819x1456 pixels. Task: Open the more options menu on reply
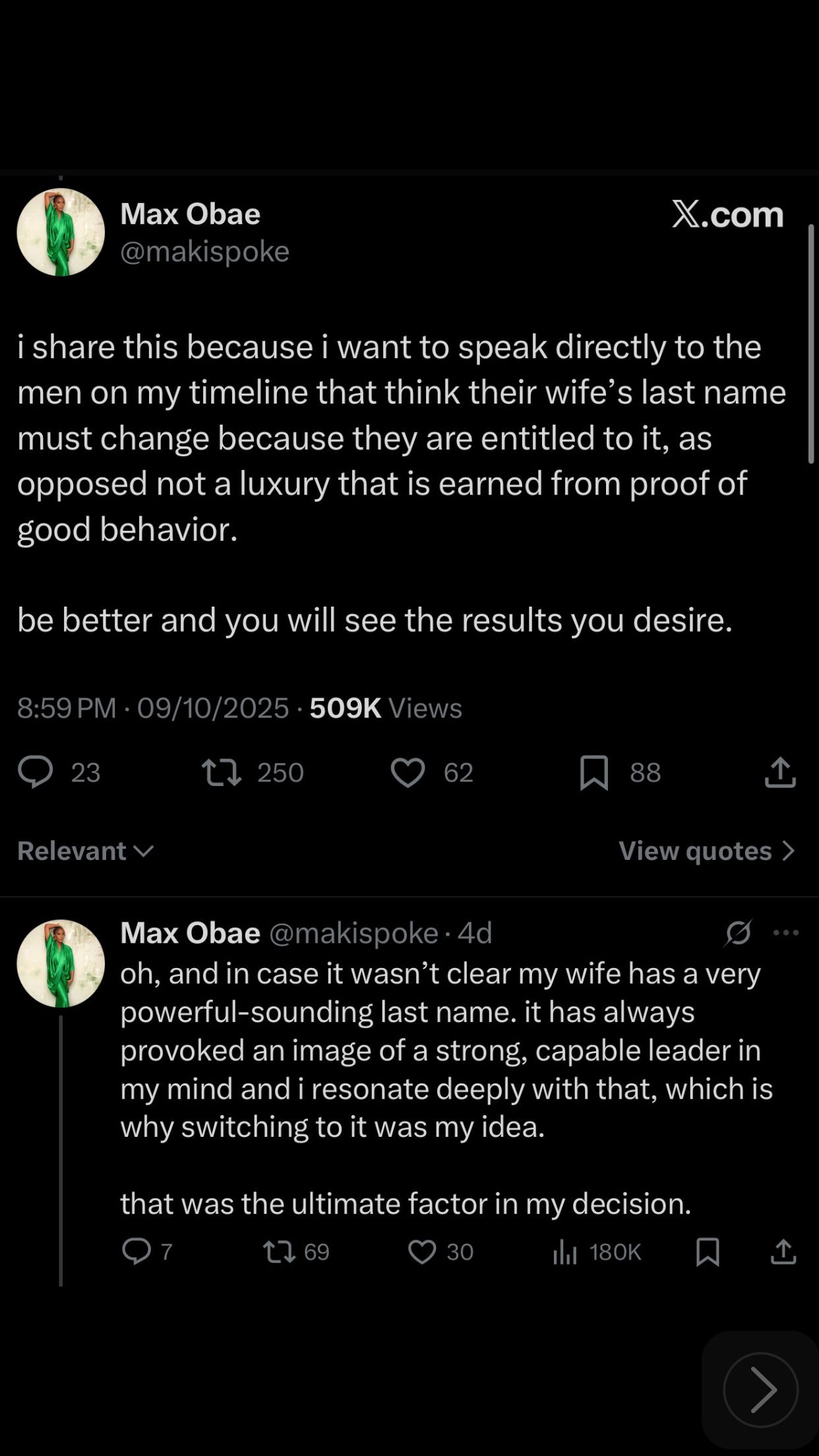click(x=785, y=932)
